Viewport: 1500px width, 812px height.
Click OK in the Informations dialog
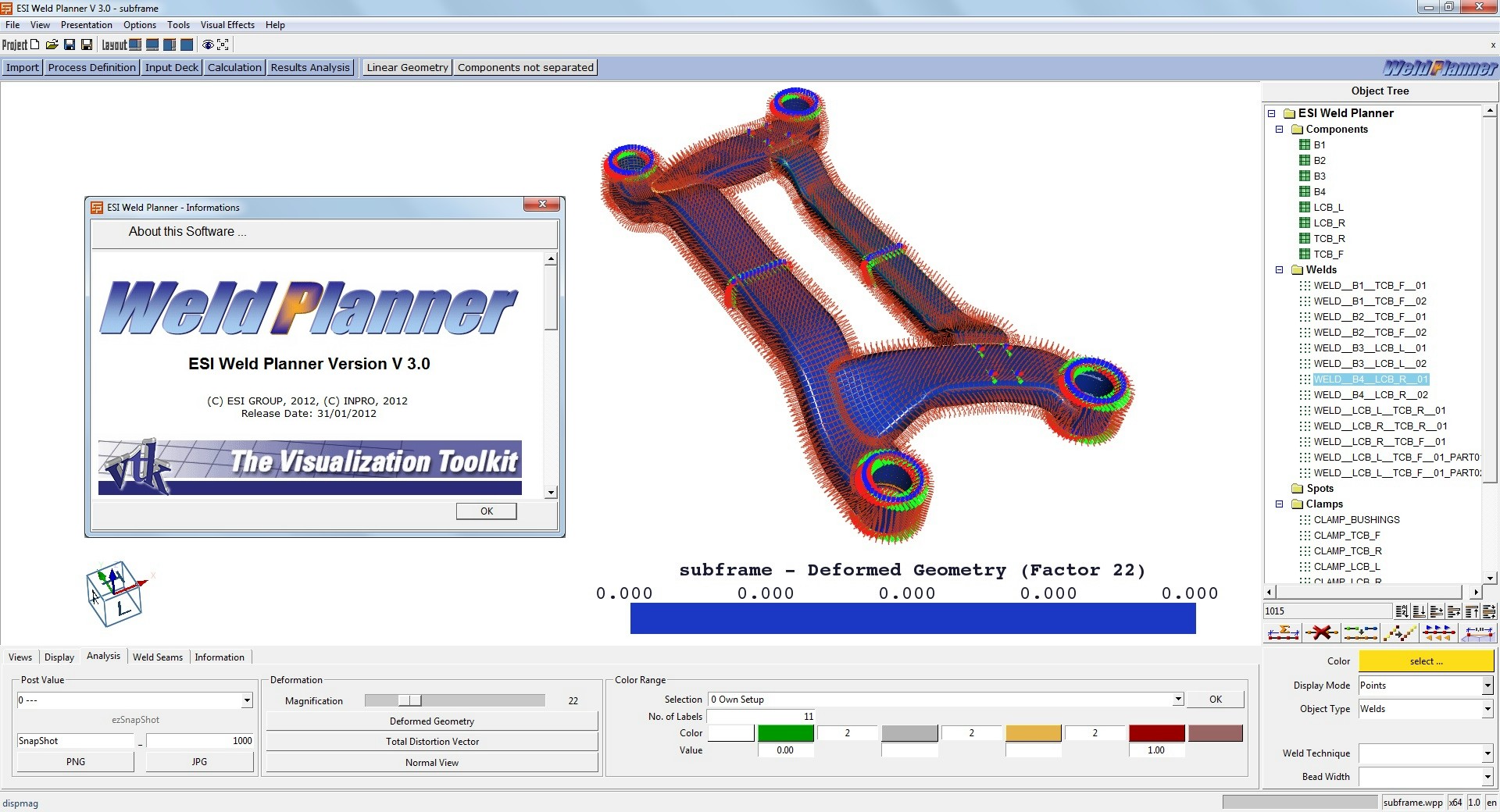pyautogui.click(x=487, y=511)
